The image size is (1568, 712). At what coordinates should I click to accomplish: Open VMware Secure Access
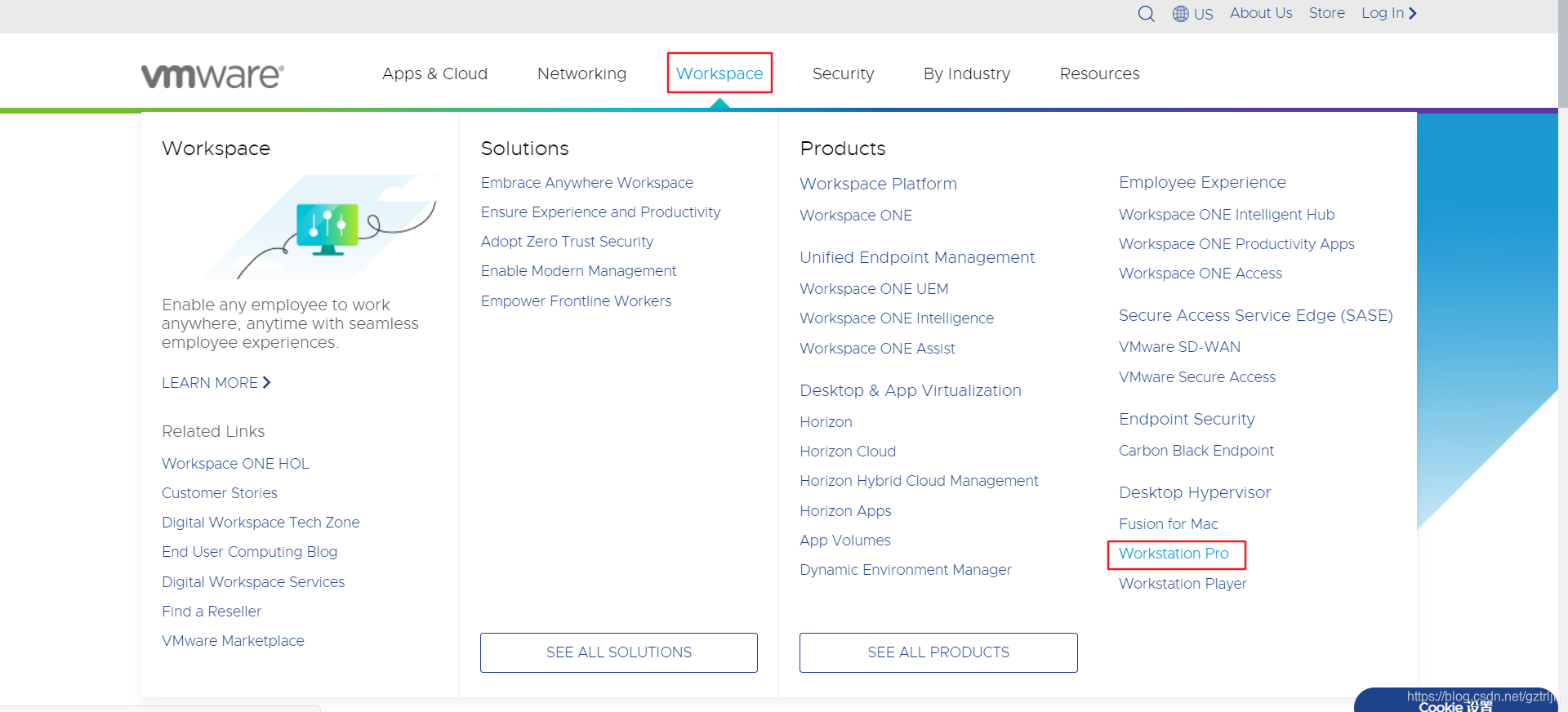pyautogui.click(x=1197, y=376)
